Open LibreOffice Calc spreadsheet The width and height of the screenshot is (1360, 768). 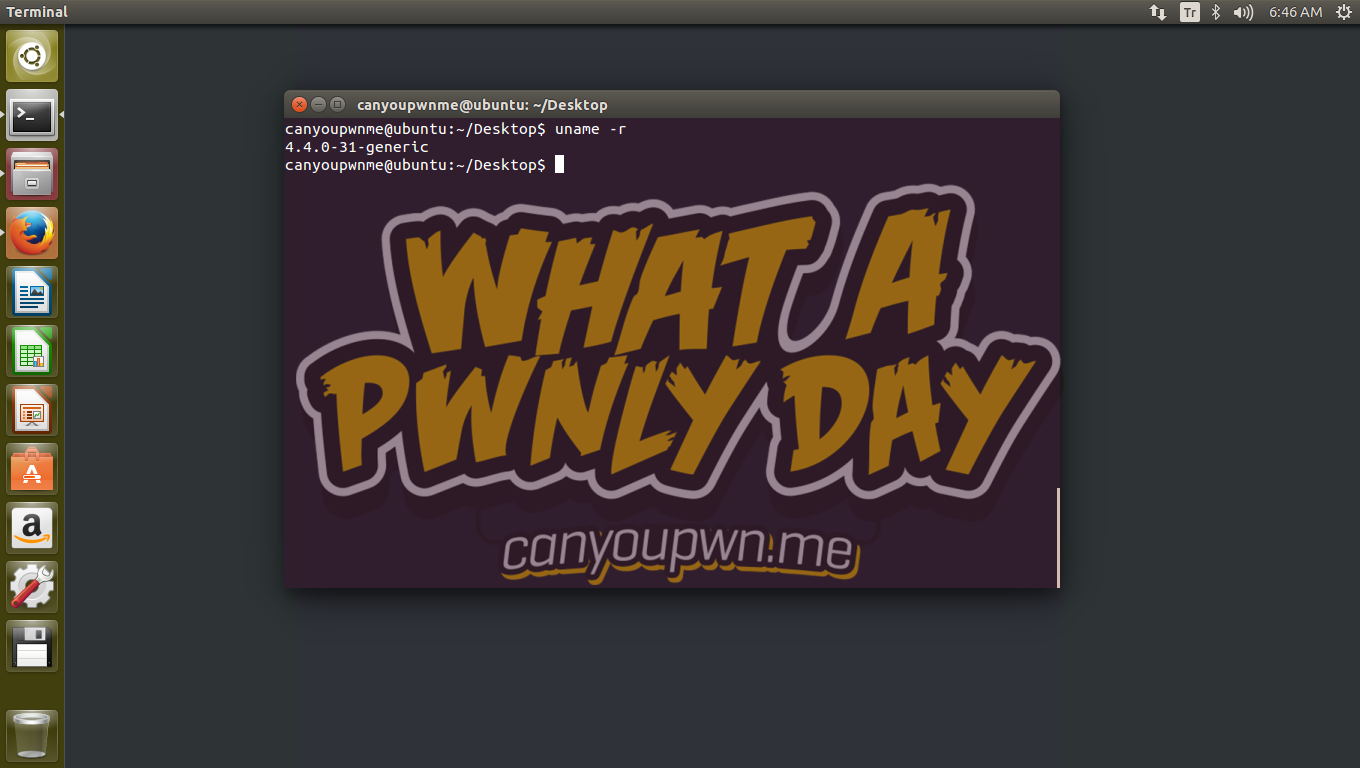coord(32,351)
